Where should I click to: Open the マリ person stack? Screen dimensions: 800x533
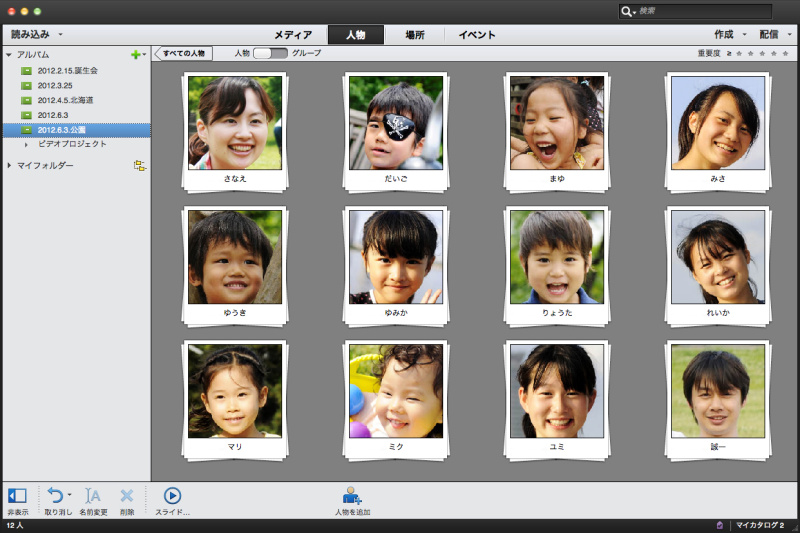(x=235, y=400)
